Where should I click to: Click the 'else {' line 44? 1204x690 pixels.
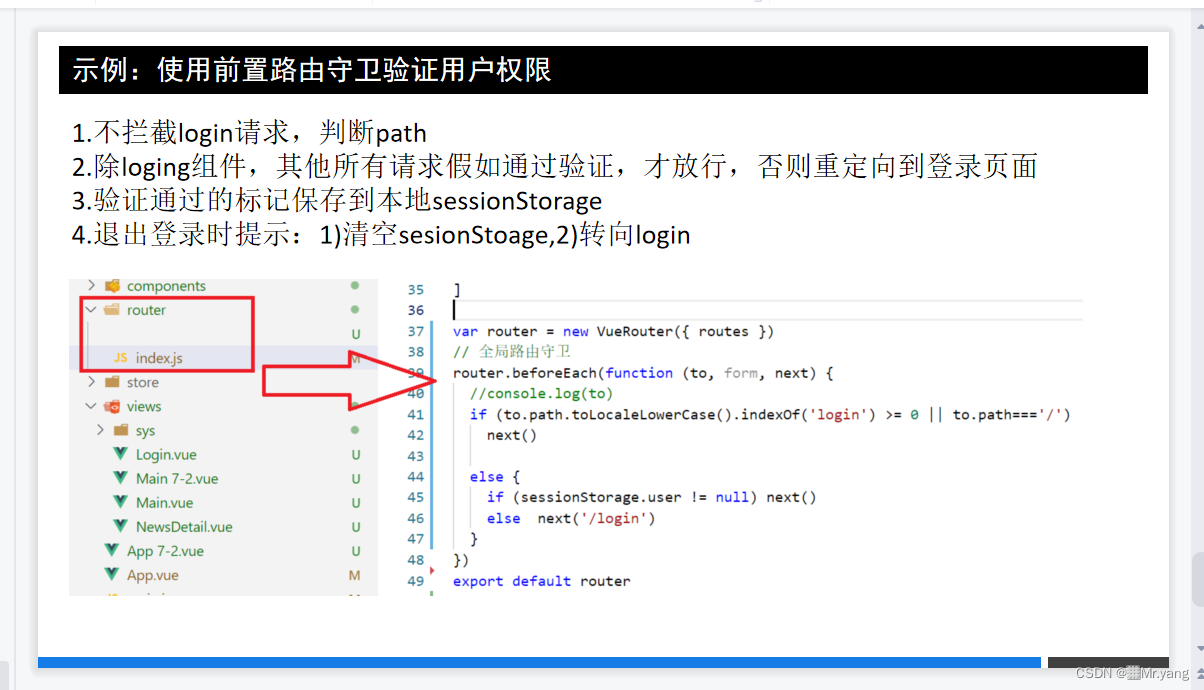point(494,477)
